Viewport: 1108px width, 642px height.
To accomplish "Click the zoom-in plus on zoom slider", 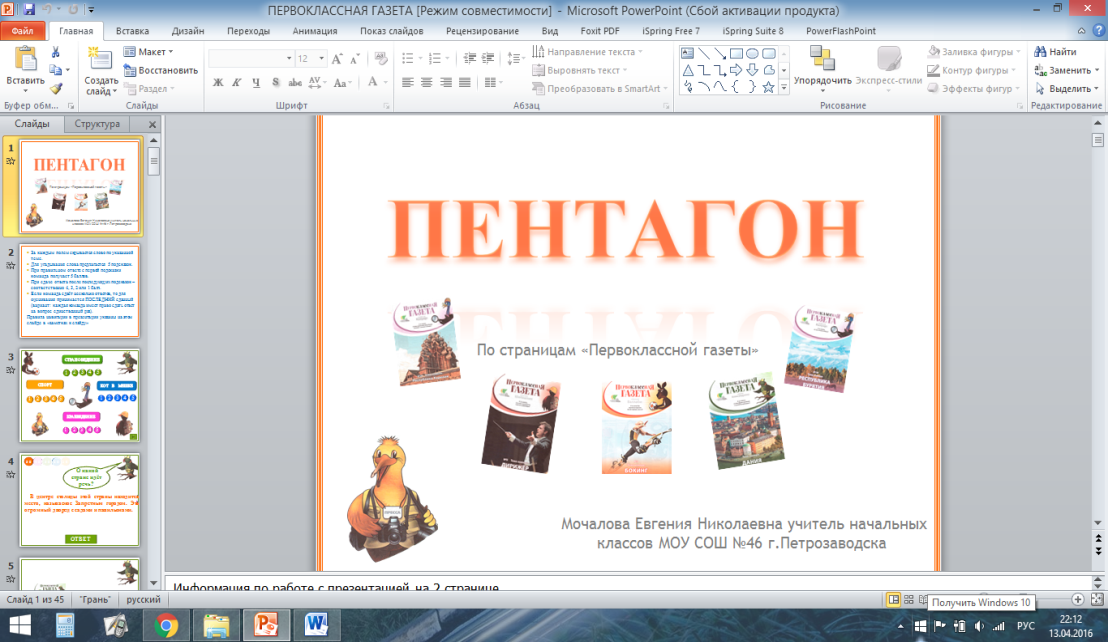I will click(1078, 600).
